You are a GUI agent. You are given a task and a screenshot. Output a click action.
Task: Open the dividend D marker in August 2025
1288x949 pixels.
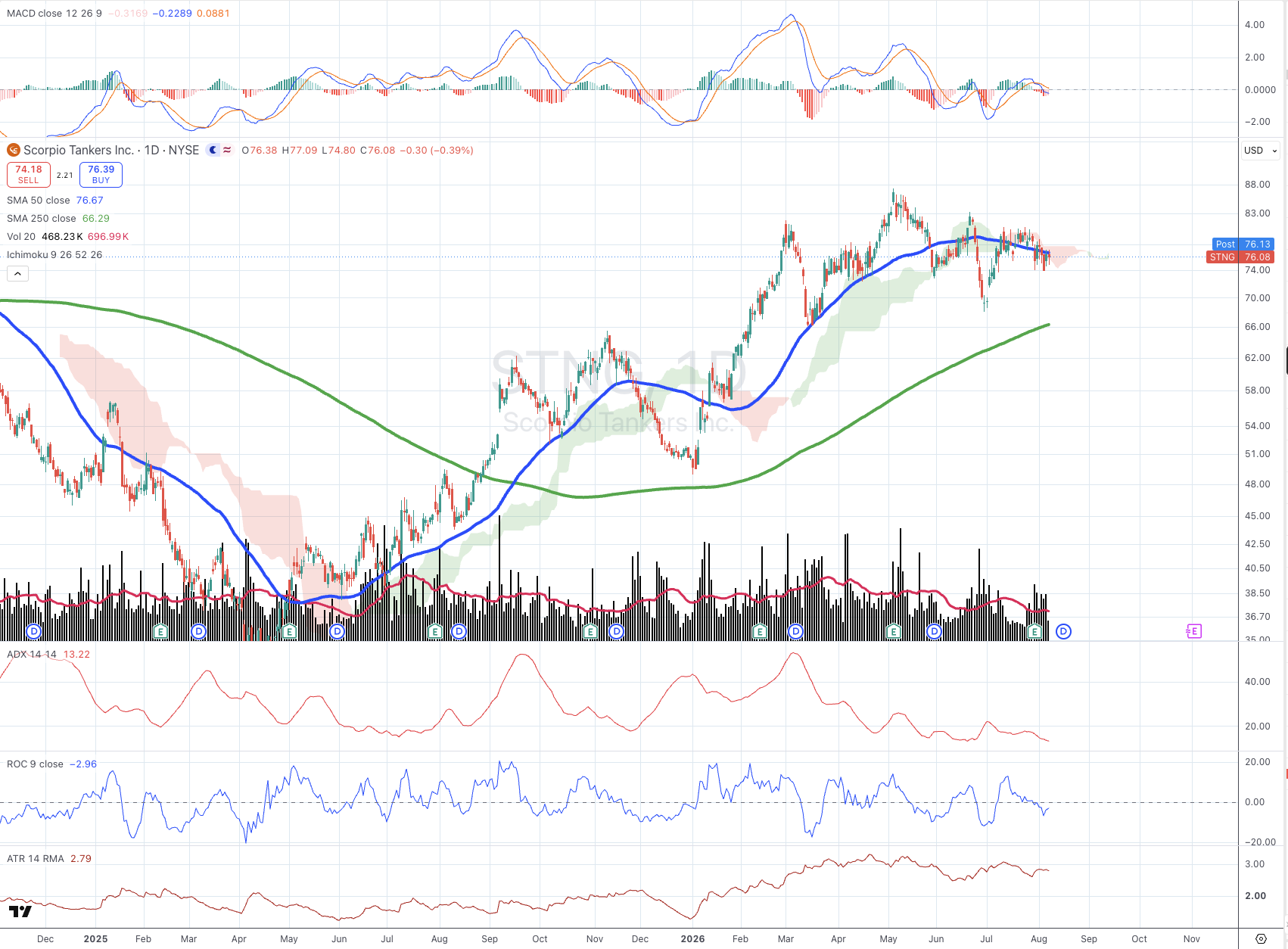(x=459, y=631)
